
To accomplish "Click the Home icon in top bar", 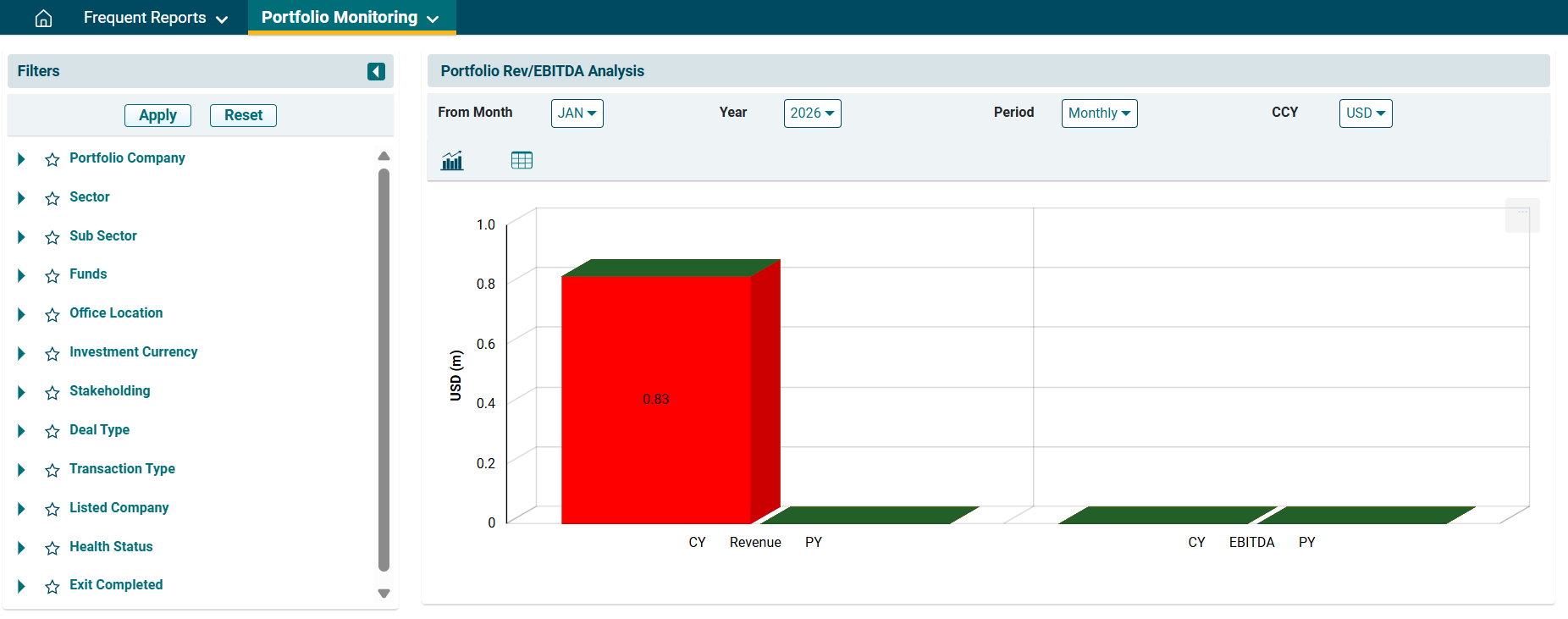I will (43, 18).
